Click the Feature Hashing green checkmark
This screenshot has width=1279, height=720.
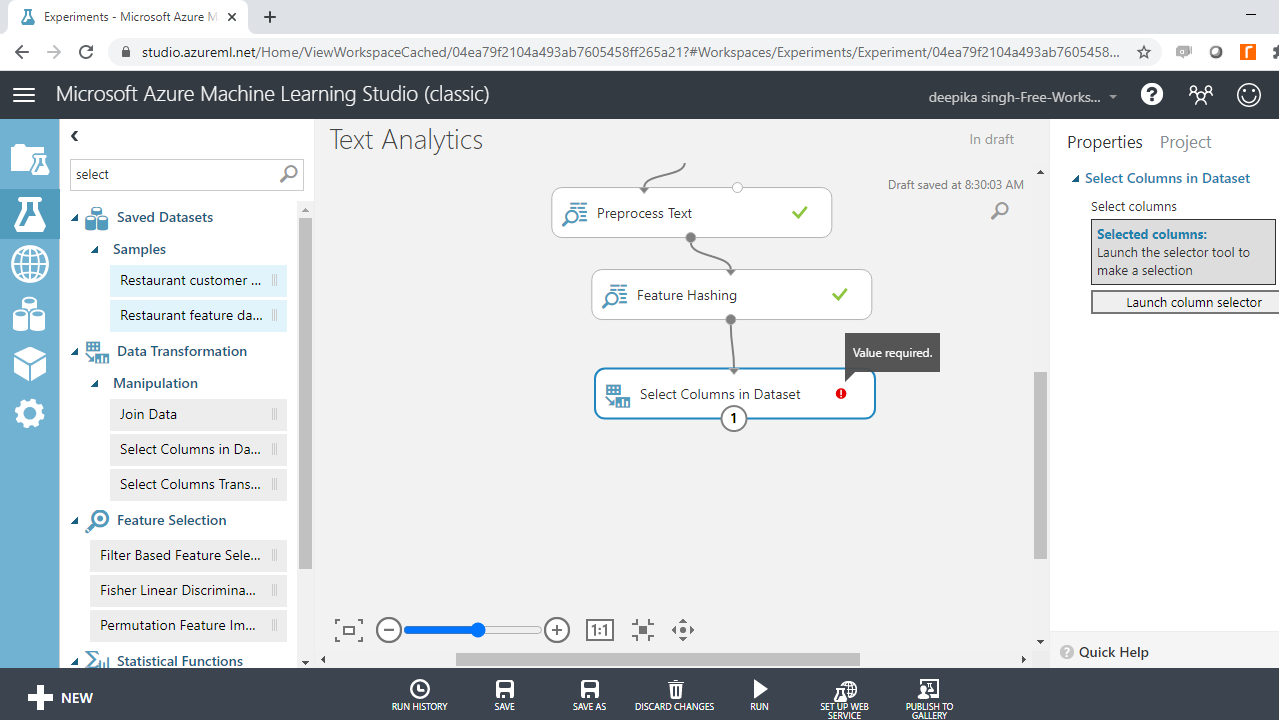(839, 295)
